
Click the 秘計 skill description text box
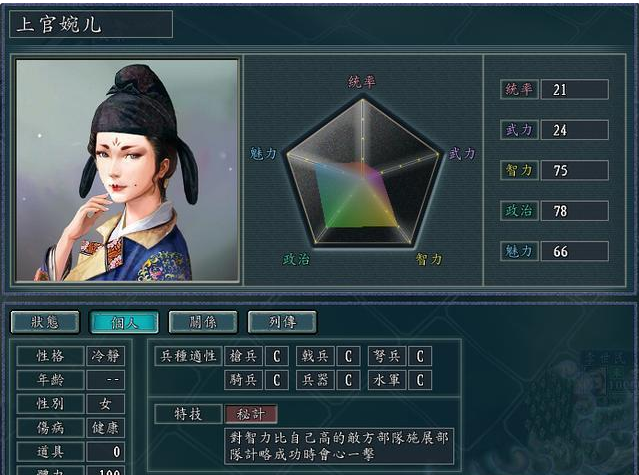(x=339, y=446)
